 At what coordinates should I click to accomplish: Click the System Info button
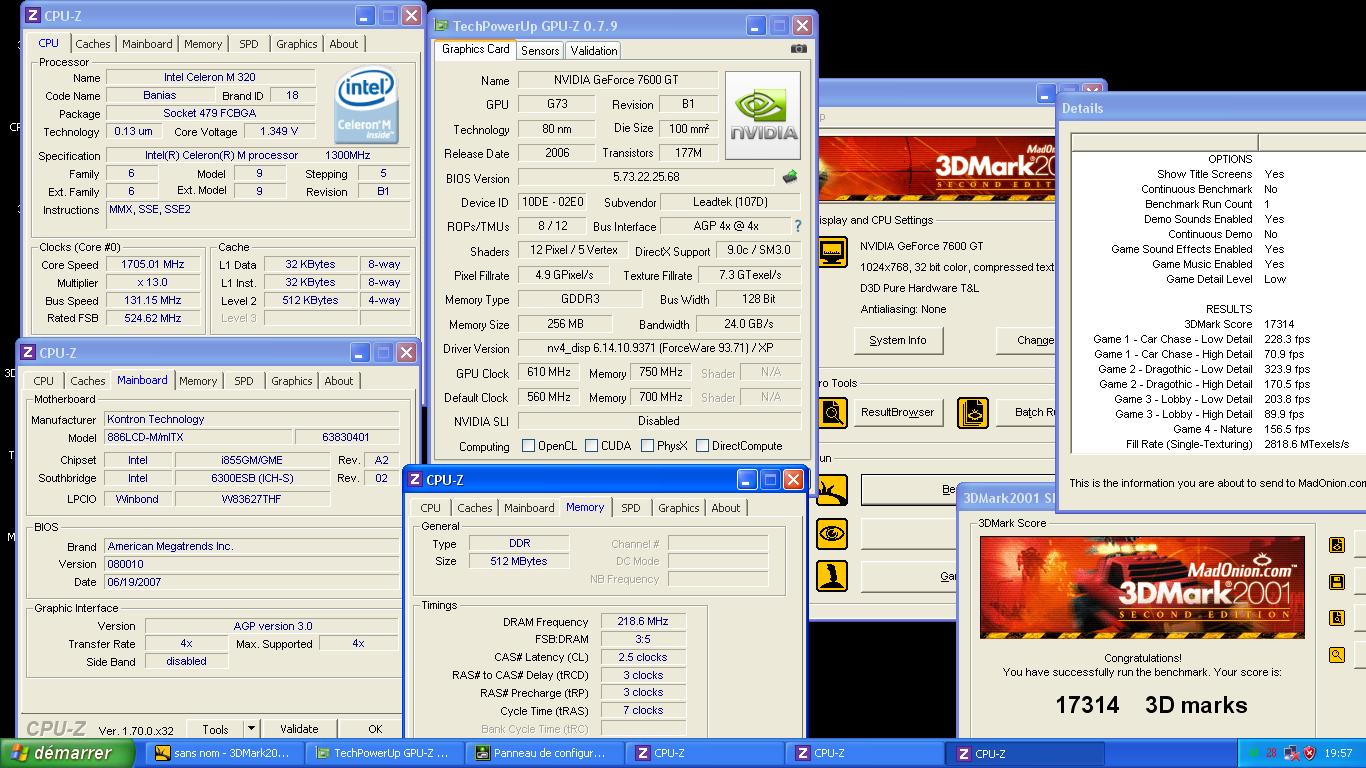898,340
